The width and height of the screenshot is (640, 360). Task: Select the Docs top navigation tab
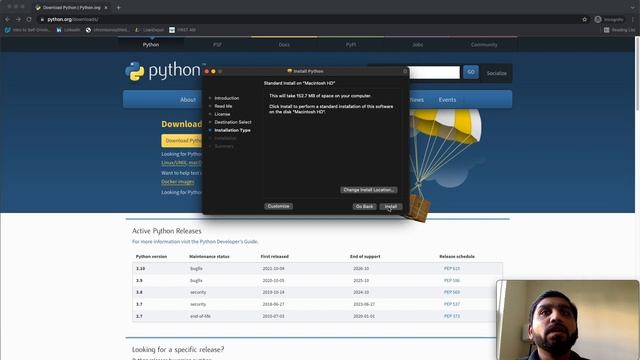click(284, 44)
